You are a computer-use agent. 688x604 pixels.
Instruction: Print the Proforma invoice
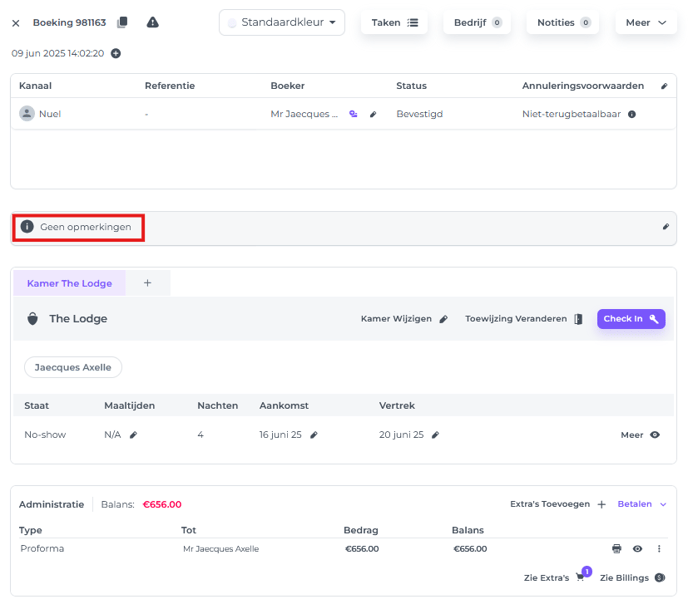616,548
